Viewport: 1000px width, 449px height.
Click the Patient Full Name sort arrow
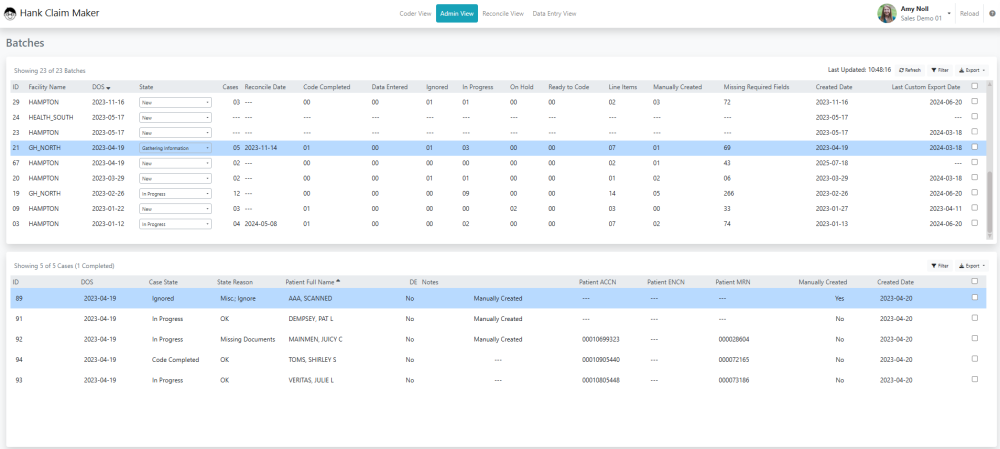[x=337, y=282]
